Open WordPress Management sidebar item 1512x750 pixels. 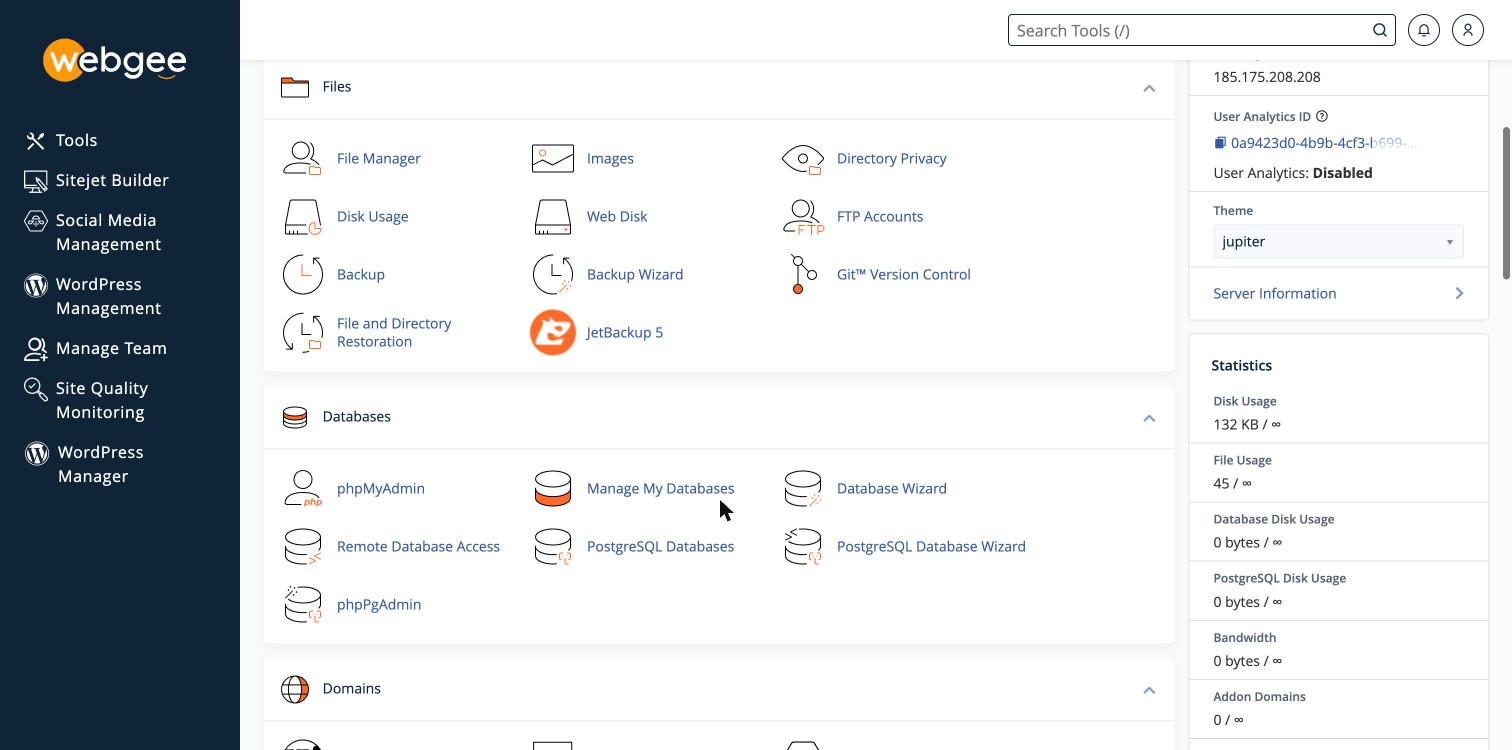point(93,296)
